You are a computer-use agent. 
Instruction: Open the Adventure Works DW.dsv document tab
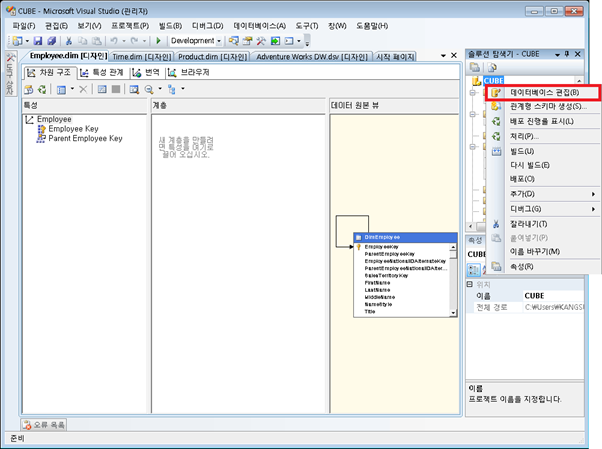(312, 57)
